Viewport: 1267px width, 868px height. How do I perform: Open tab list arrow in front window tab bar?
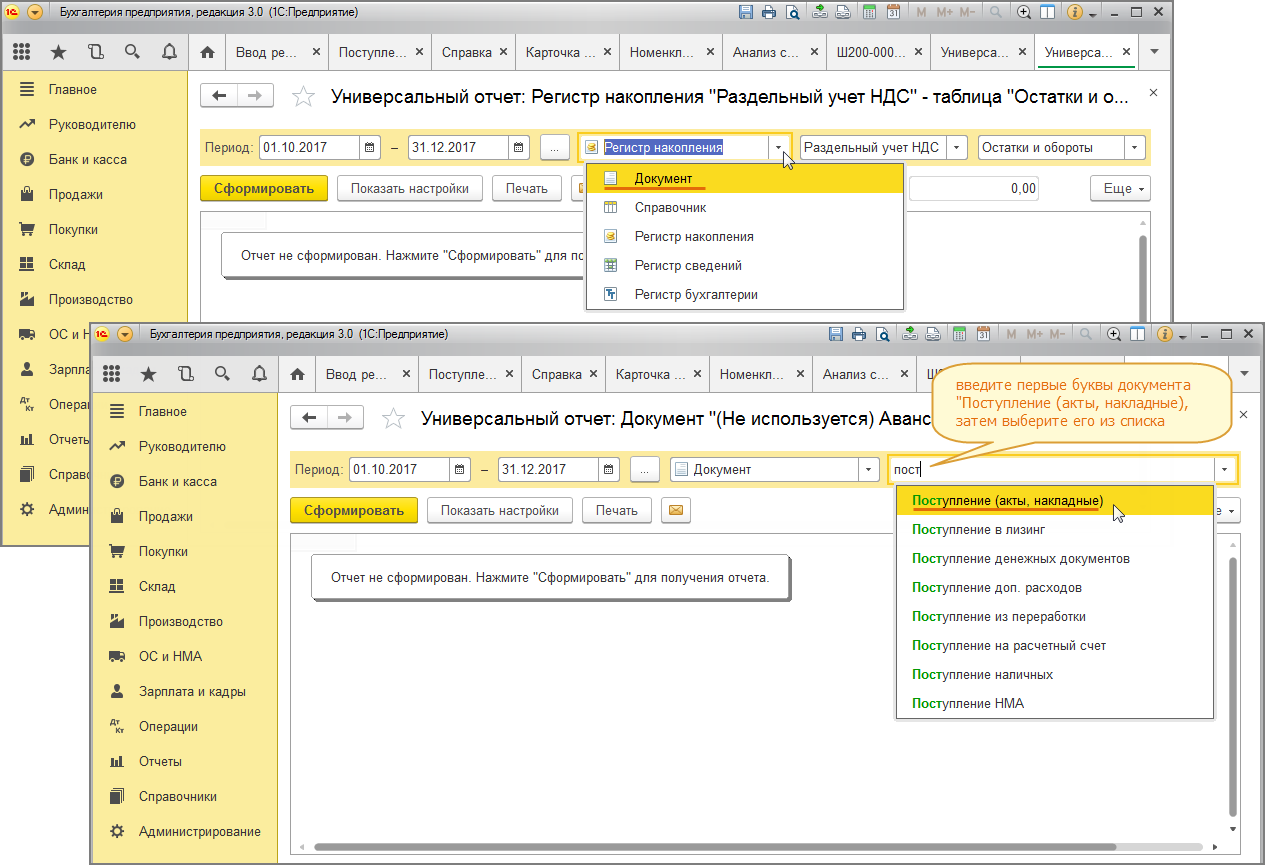1245,374
